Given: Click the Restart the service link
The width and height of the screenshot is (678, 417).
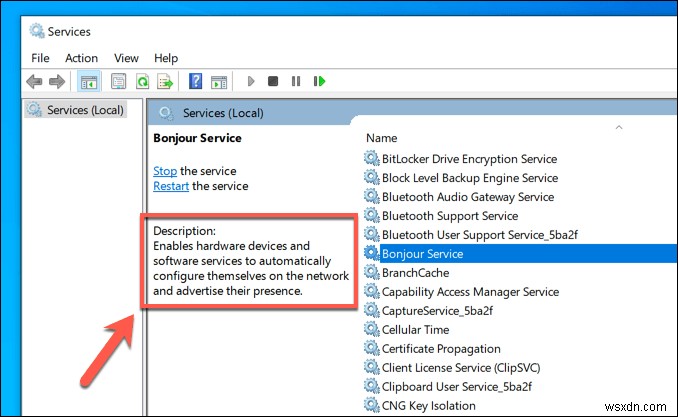Looking at the screenshot, I should (x=171, y=186).
